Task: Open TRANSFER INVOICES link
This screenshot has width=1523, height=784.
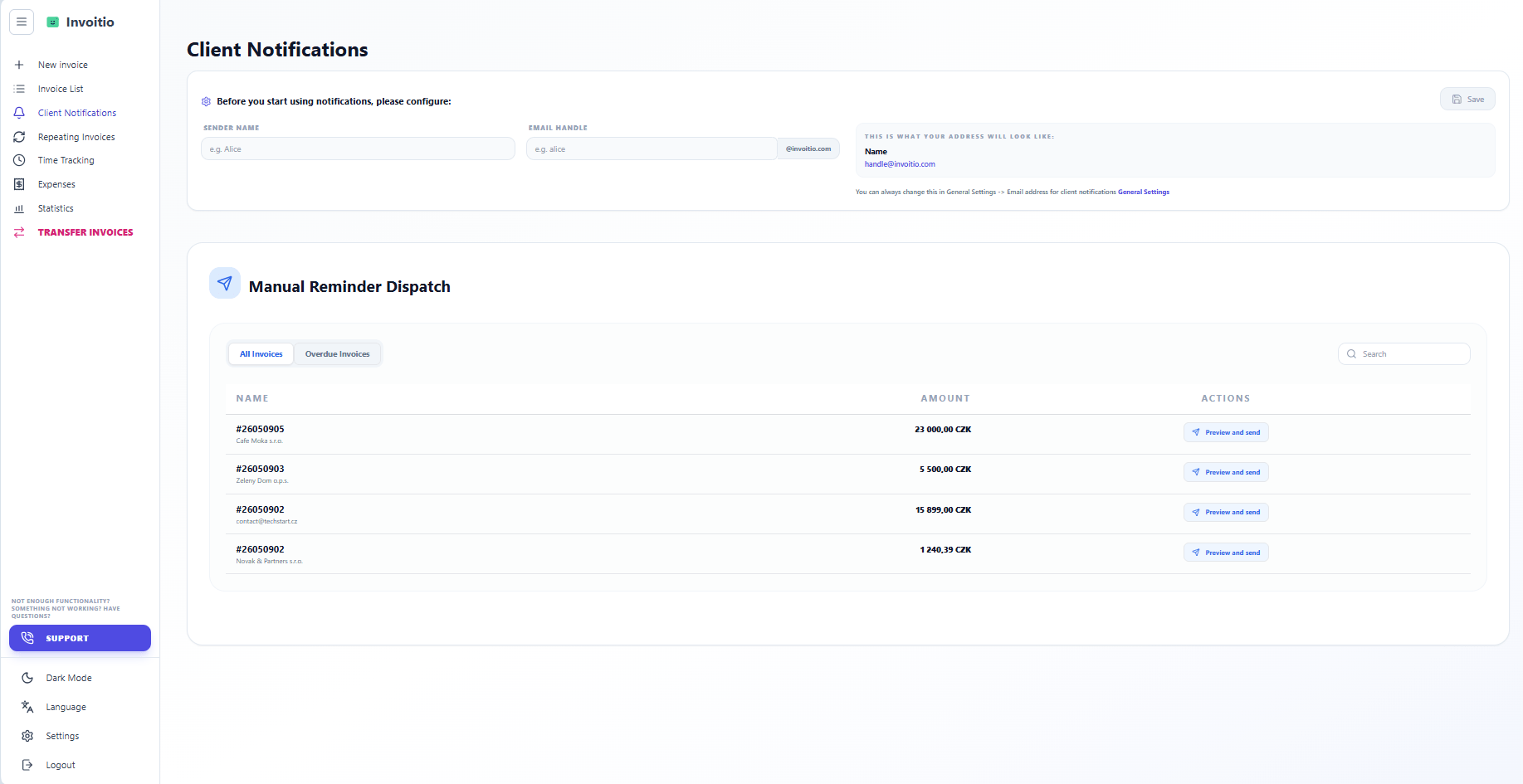Action: pyautogui.click(x=85, y=232)
